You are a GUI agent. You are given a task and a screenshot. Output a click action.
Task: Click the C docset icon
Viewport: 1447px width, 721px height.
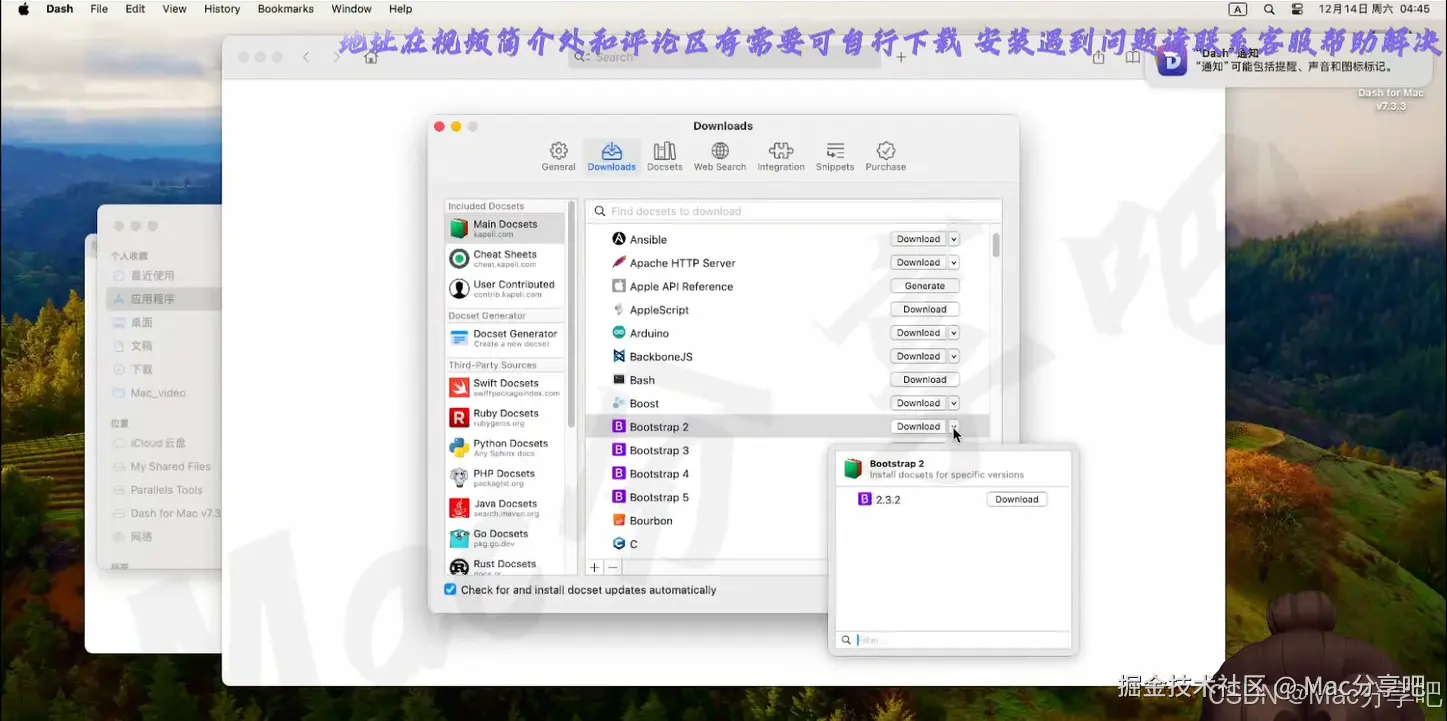(x=619, y=544)
